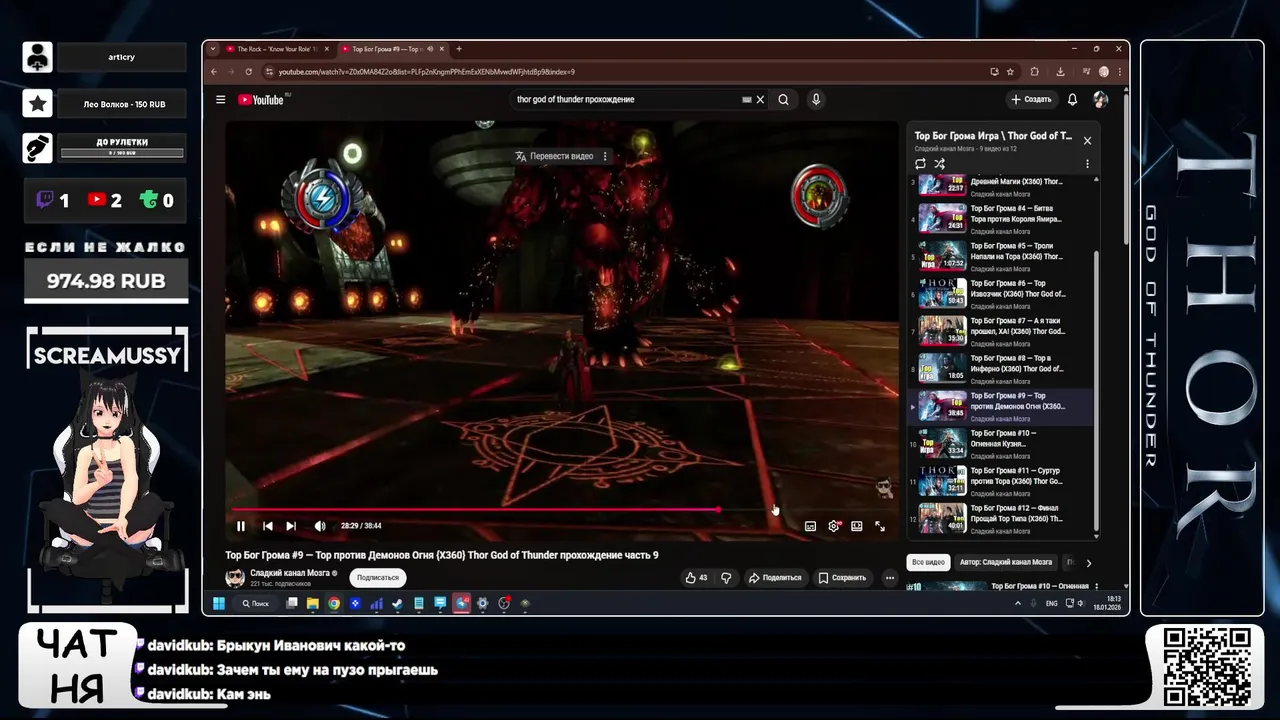Skip to previous video in player

coord(268,526)
